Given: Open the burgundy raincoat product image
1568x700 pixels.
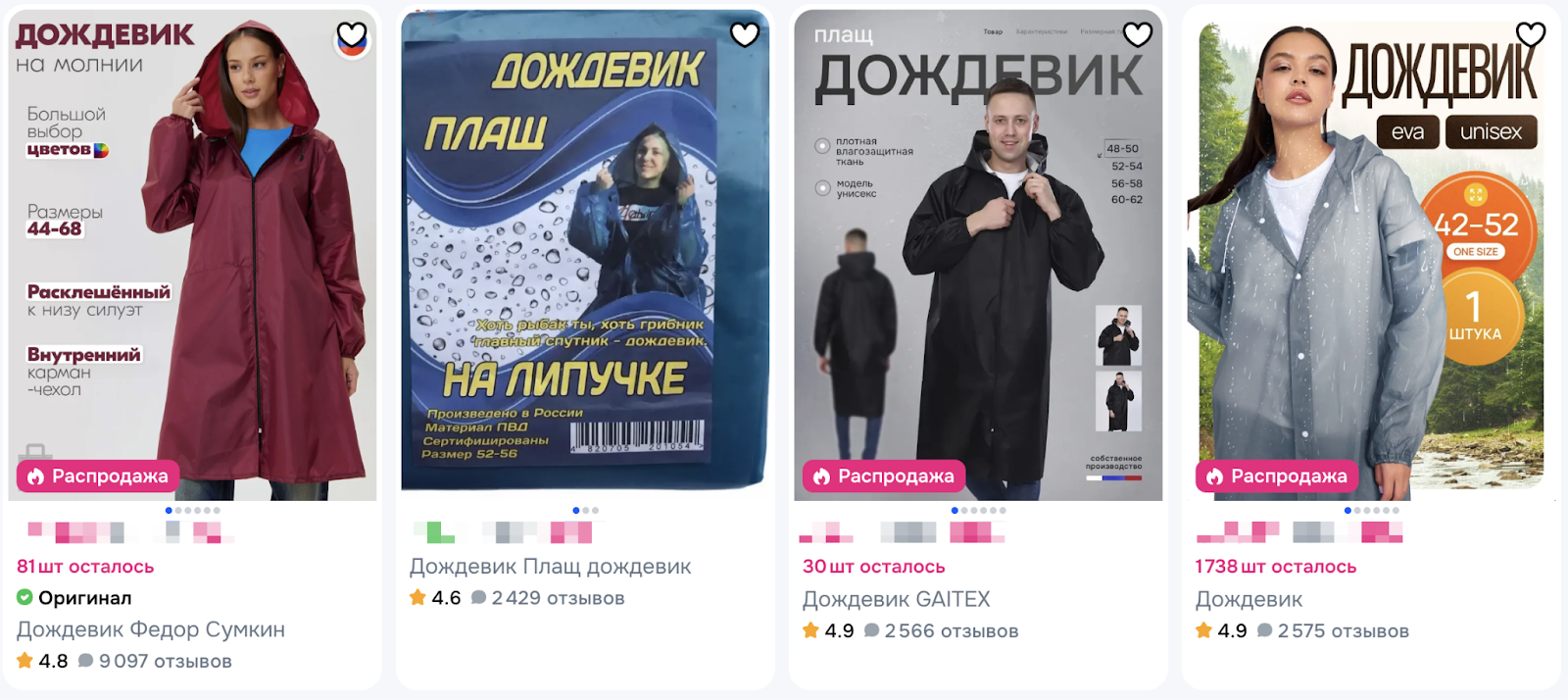Looking at the screenshot, I should tap(193, 255).
